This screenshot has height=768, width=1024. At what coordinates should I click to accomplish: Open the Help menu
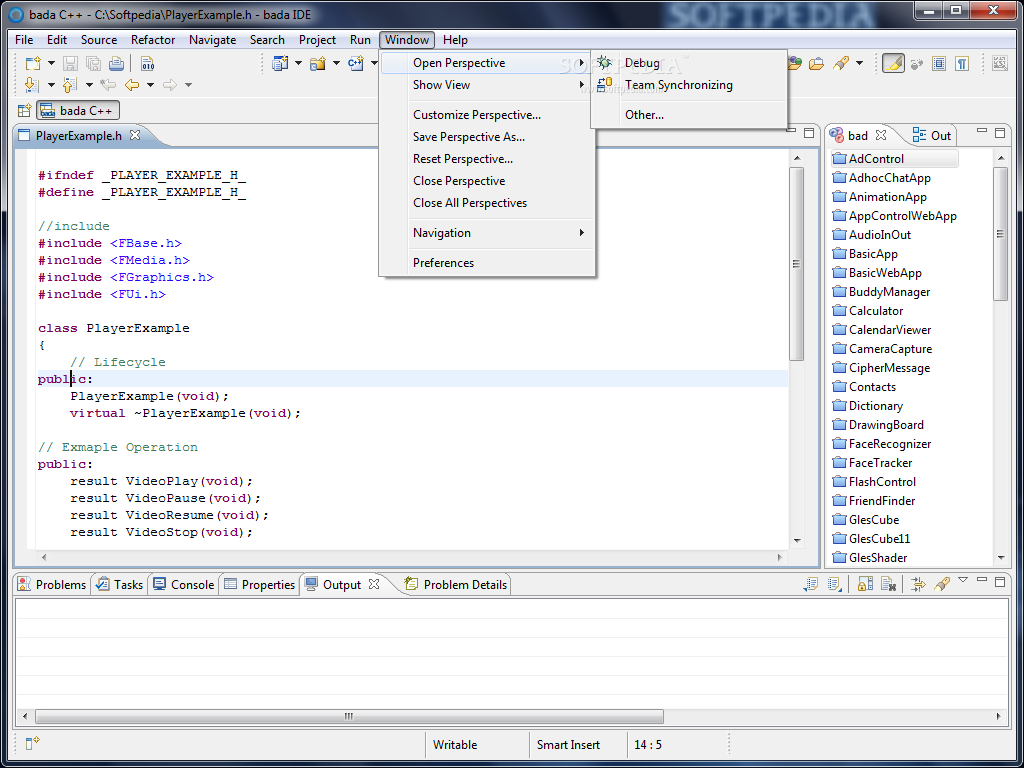[x=455, y=40]
